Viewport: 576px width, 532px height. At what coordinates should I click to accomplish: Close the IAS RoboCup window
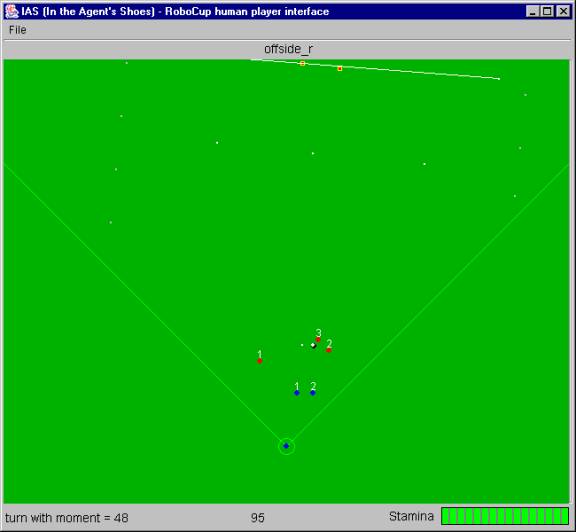point(563,11)
